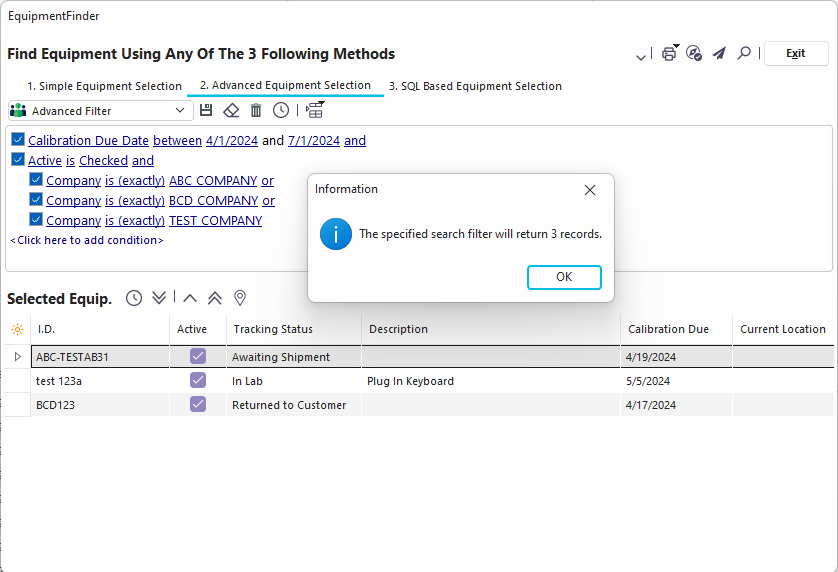Image resolution: width=838 pixels, height=572 pixels.
Task: Click the double up chevron icon
Action: click(215, 298)
